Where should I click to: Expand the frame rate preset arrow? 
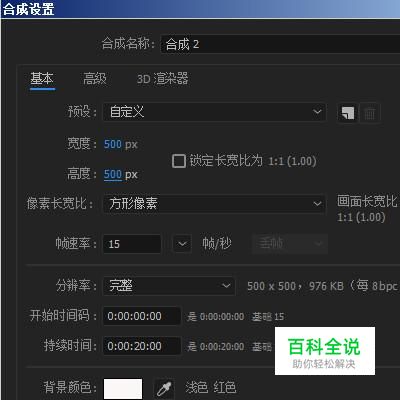[182, 244]
